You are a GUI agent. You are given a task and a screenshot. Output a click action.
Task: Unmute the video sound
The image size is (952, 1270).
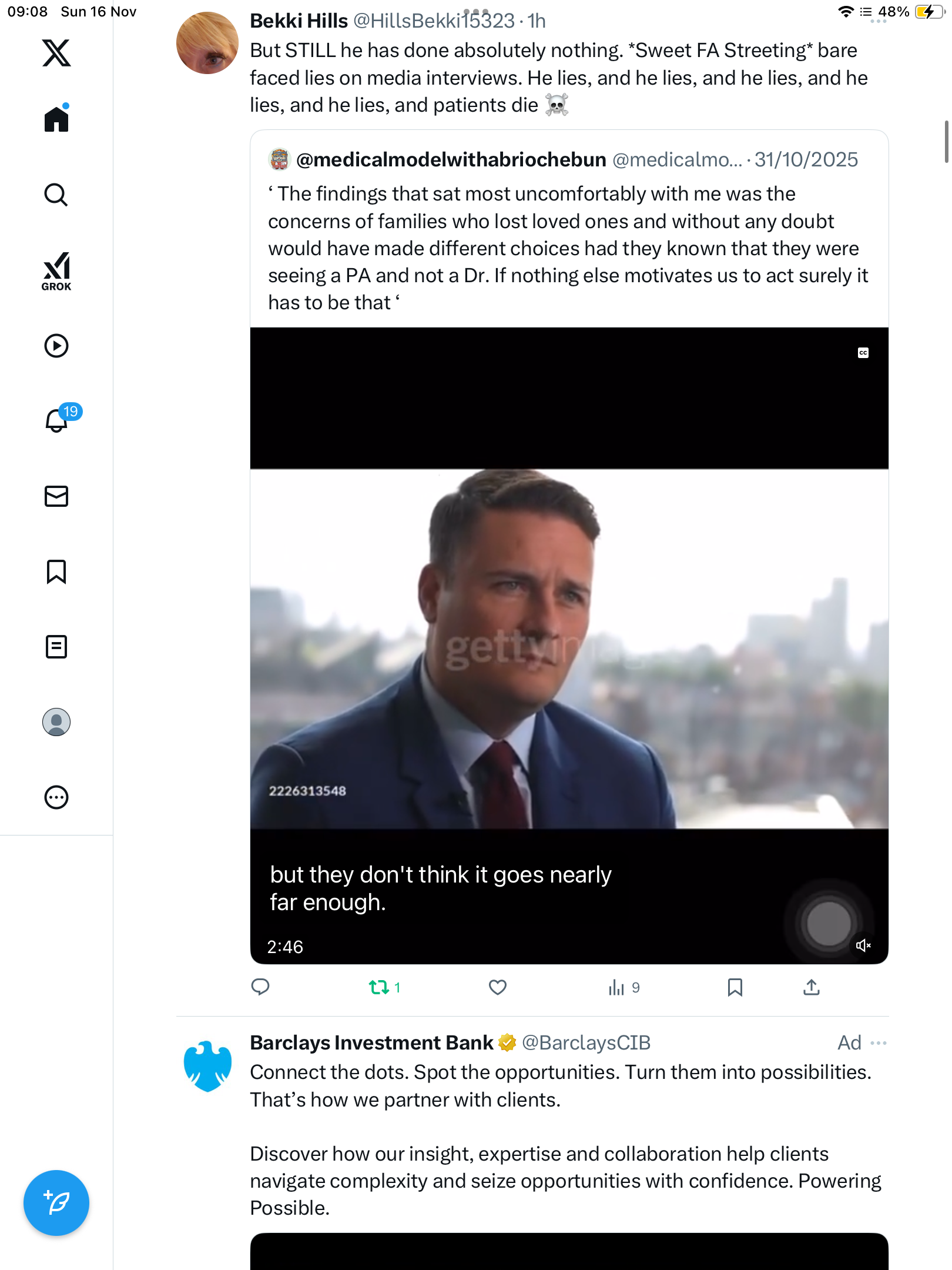[x=863, y=945]
